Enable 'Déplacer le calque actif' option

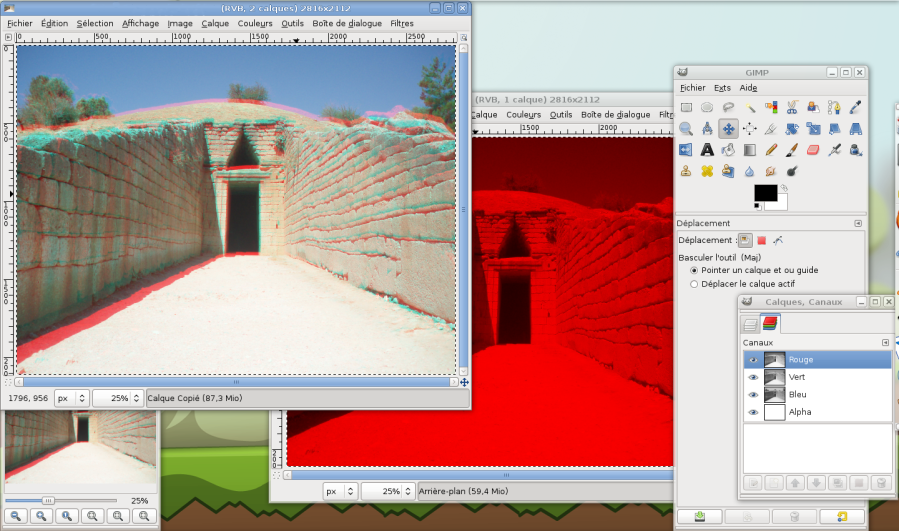695,285
